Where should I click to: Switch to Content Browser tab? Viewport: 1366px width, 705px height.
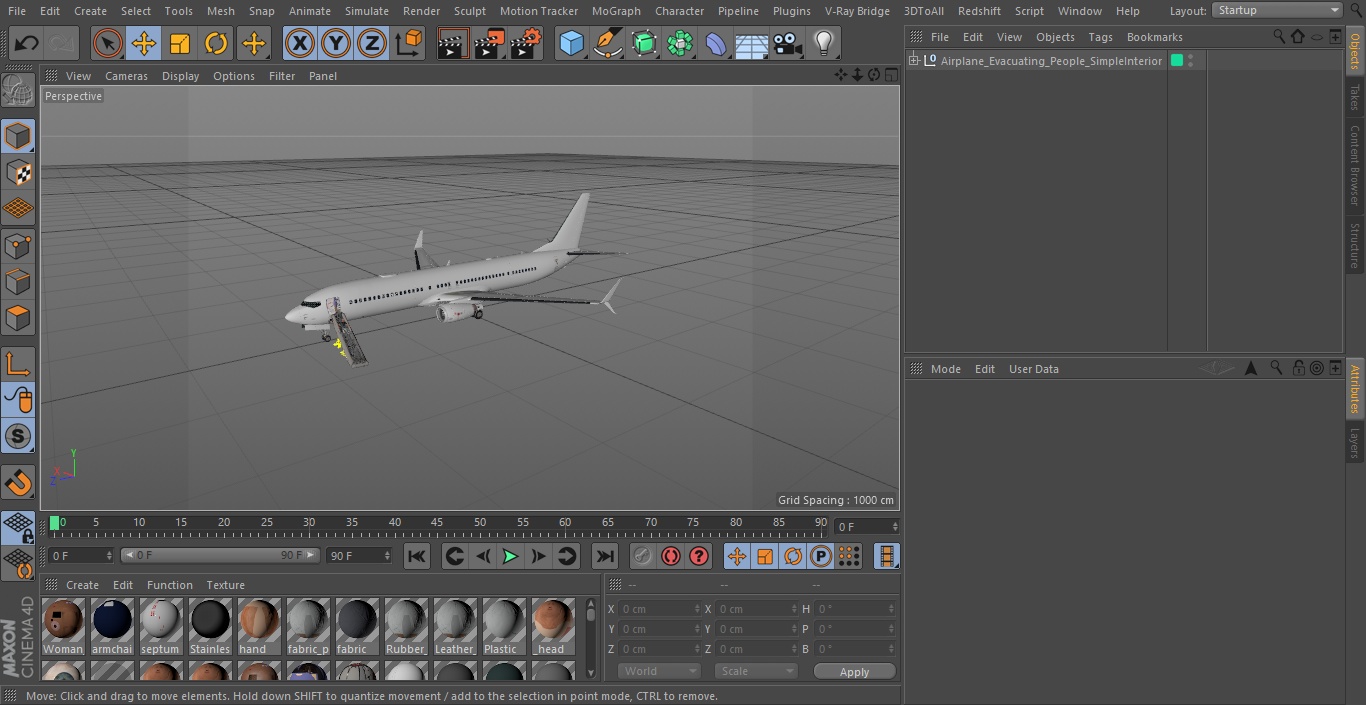pos(1355,165)
